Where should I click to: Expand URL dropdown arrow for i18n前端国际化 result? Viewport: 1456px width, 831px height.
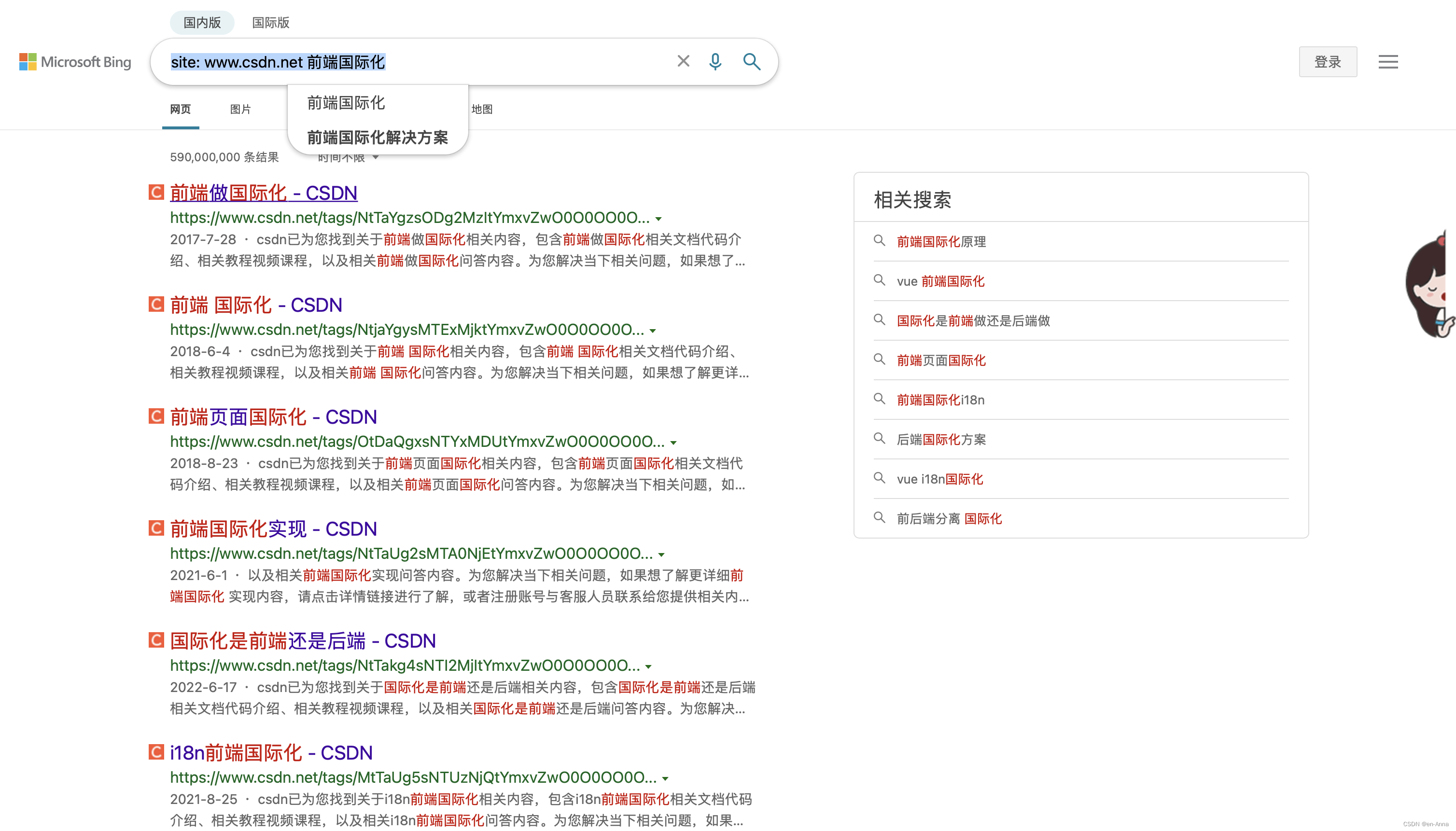point(665,778)
